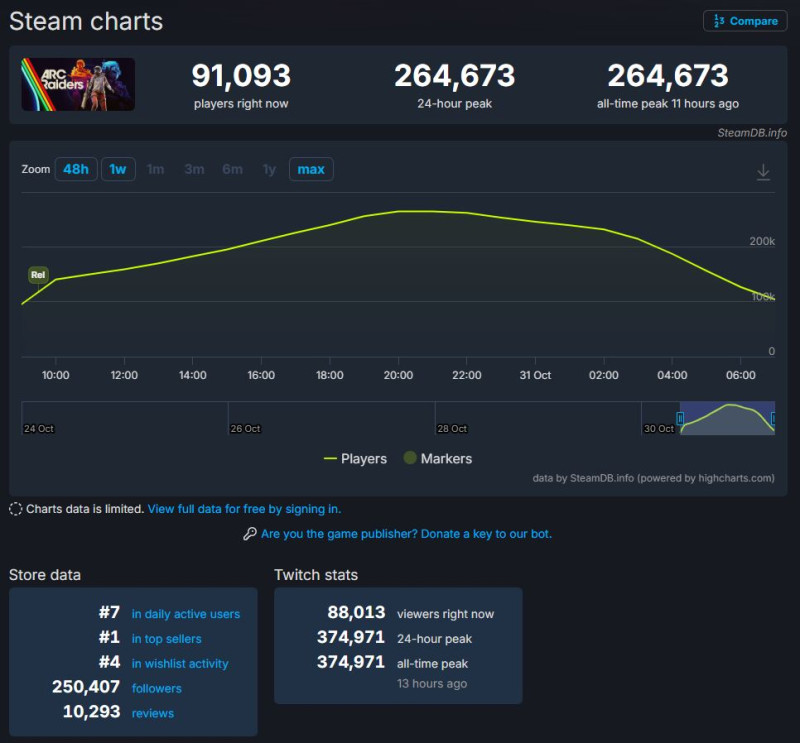Open the SteamDB.info credit above chart
The width and height of the screenshot is (800, 743).
click(x=752, y=133)
